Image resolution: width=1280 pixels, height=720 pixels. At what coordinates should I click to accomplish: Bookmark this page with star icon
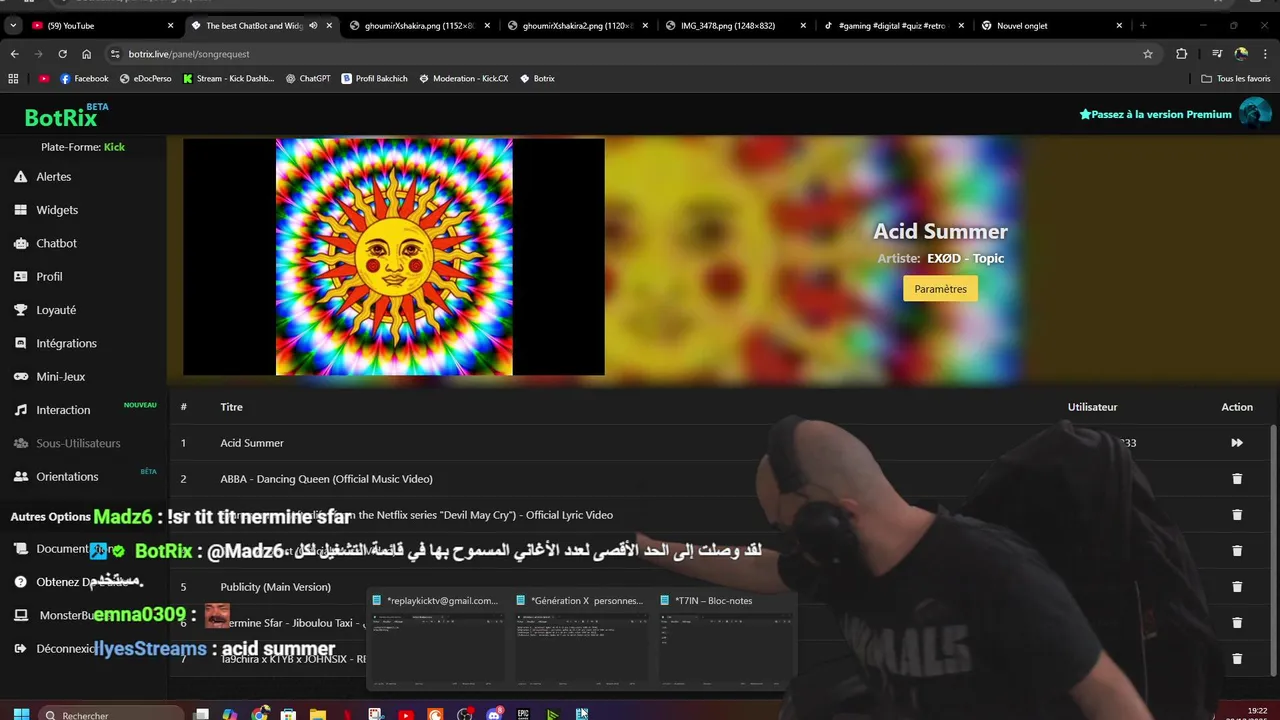pos(1148,54)
